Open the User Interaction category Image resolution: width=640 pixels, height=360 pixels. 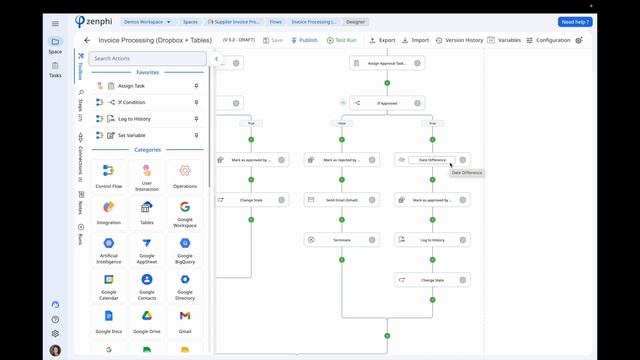[x=147, y=176]
